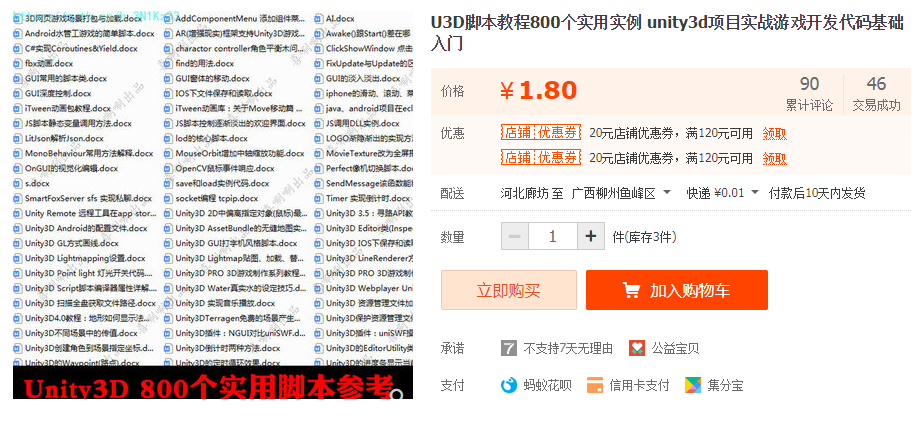
Task: Click file name Unity3D倒计时两种方法.docx
Action: click(x=228, y=348)
